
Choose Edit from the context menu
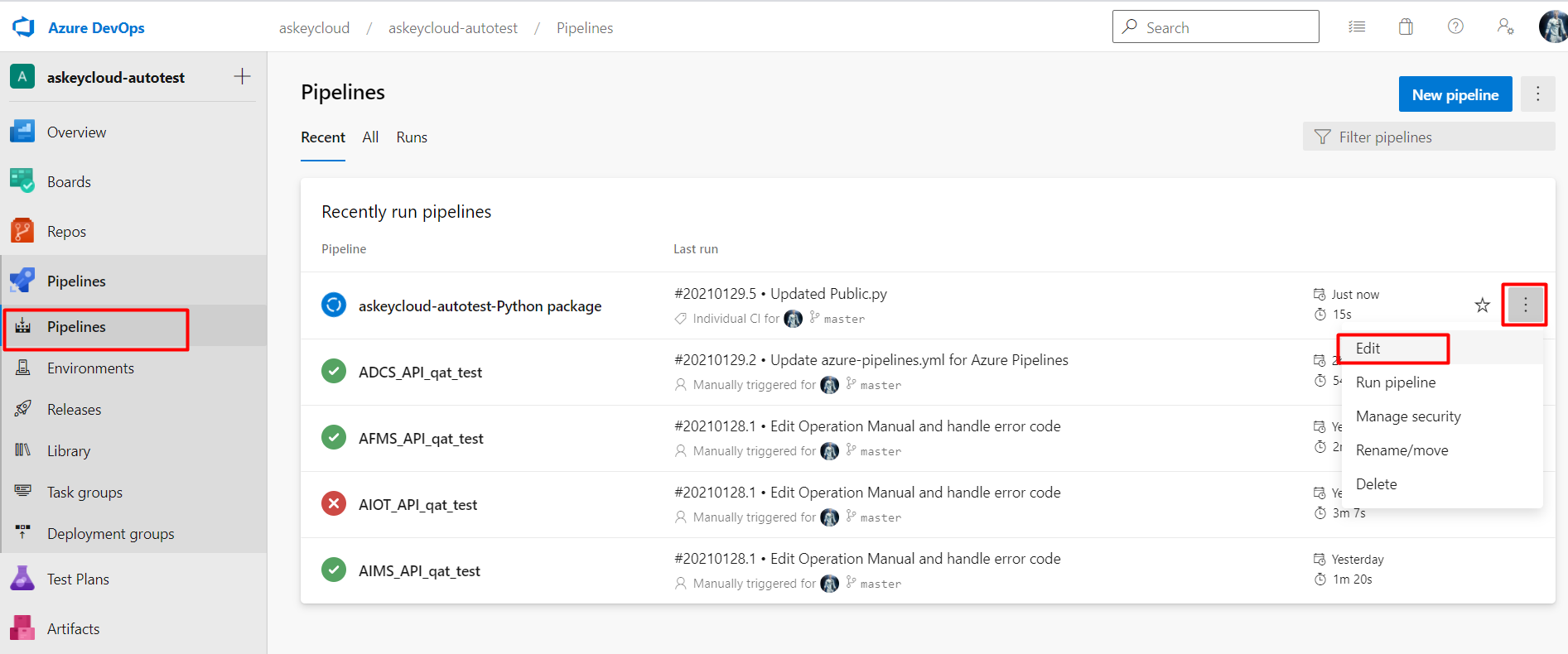[1368, 349]
